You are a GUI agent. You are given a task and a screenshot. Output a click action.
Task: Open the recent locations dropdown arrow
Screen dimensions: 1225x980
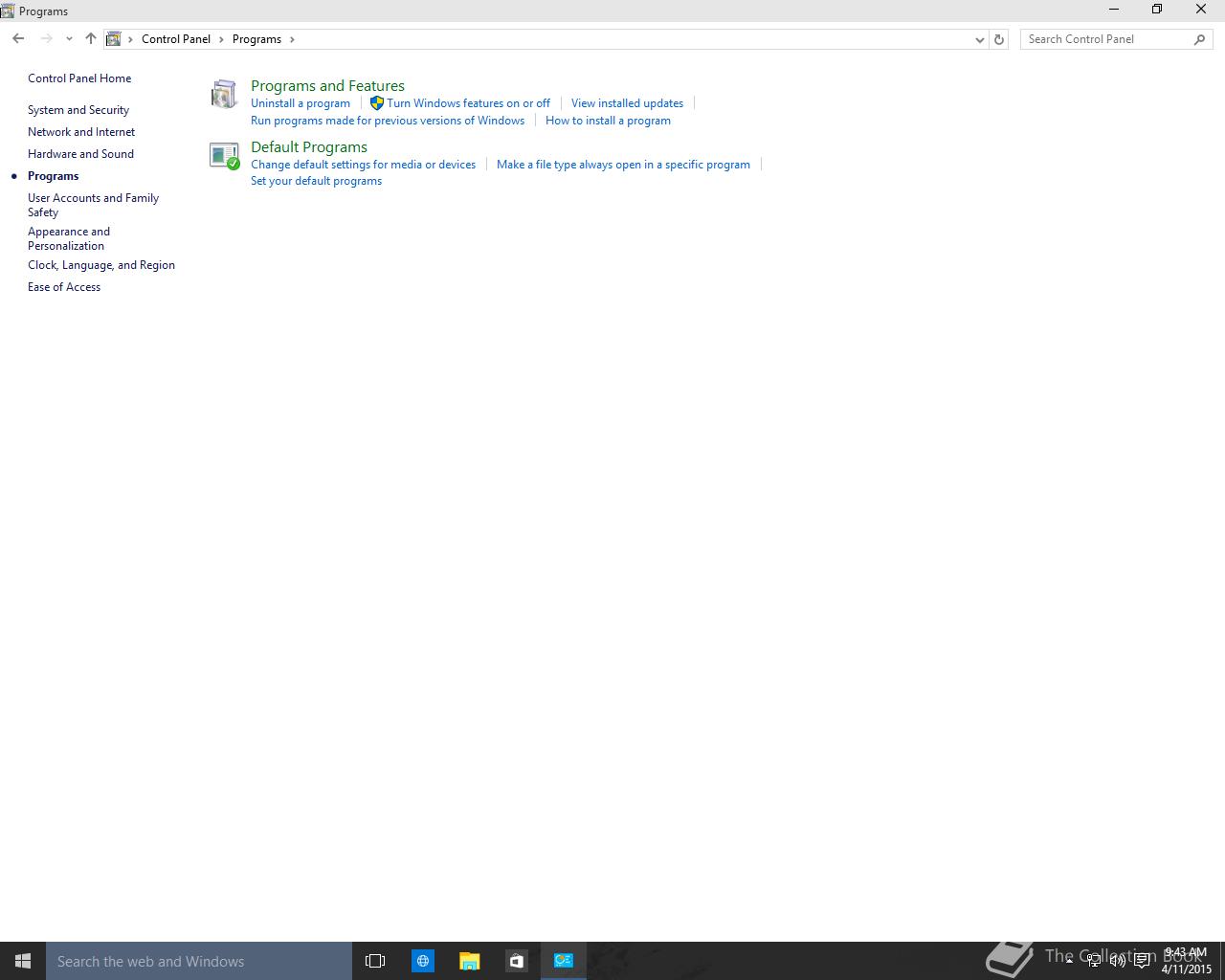(x=69, y=39)
